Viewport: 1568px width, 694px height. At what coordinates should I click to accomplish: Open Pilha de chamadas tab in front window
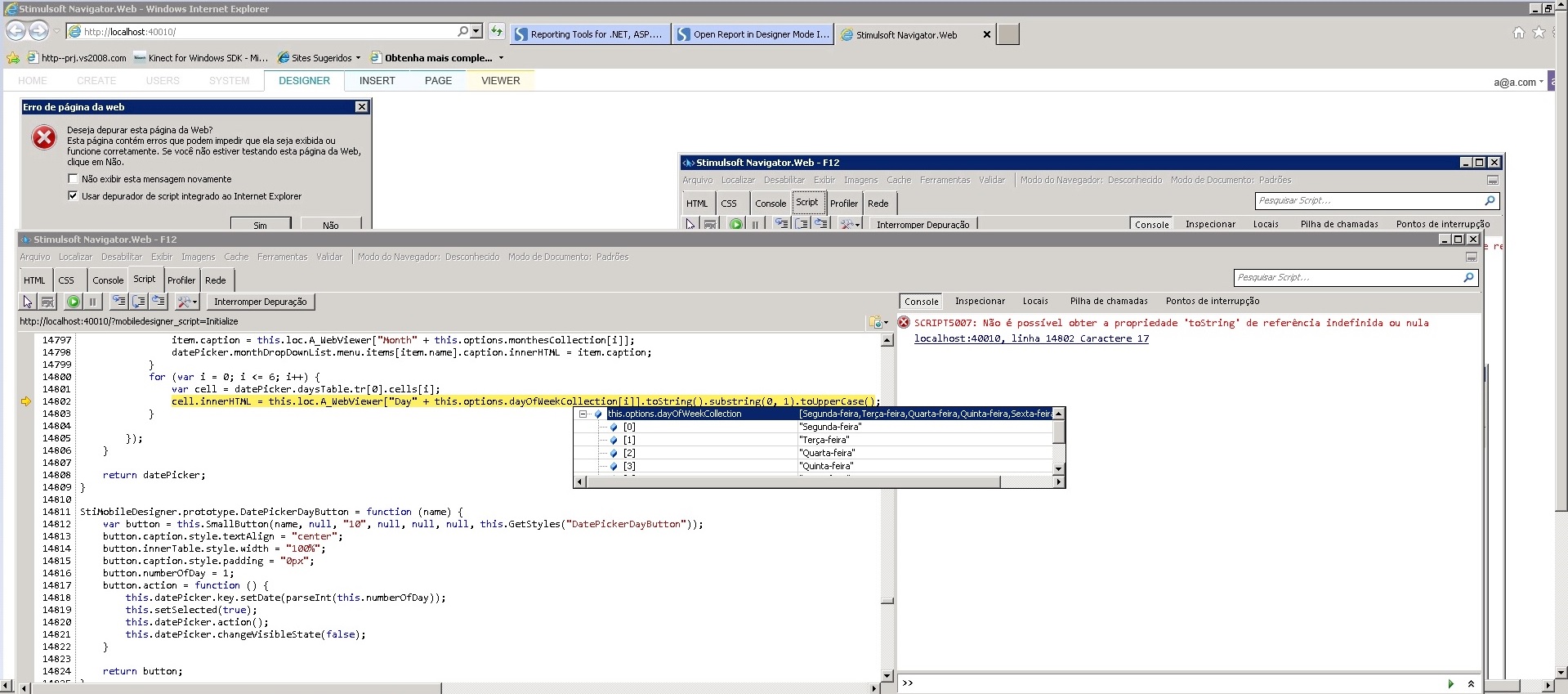[x=1109, y=301]
